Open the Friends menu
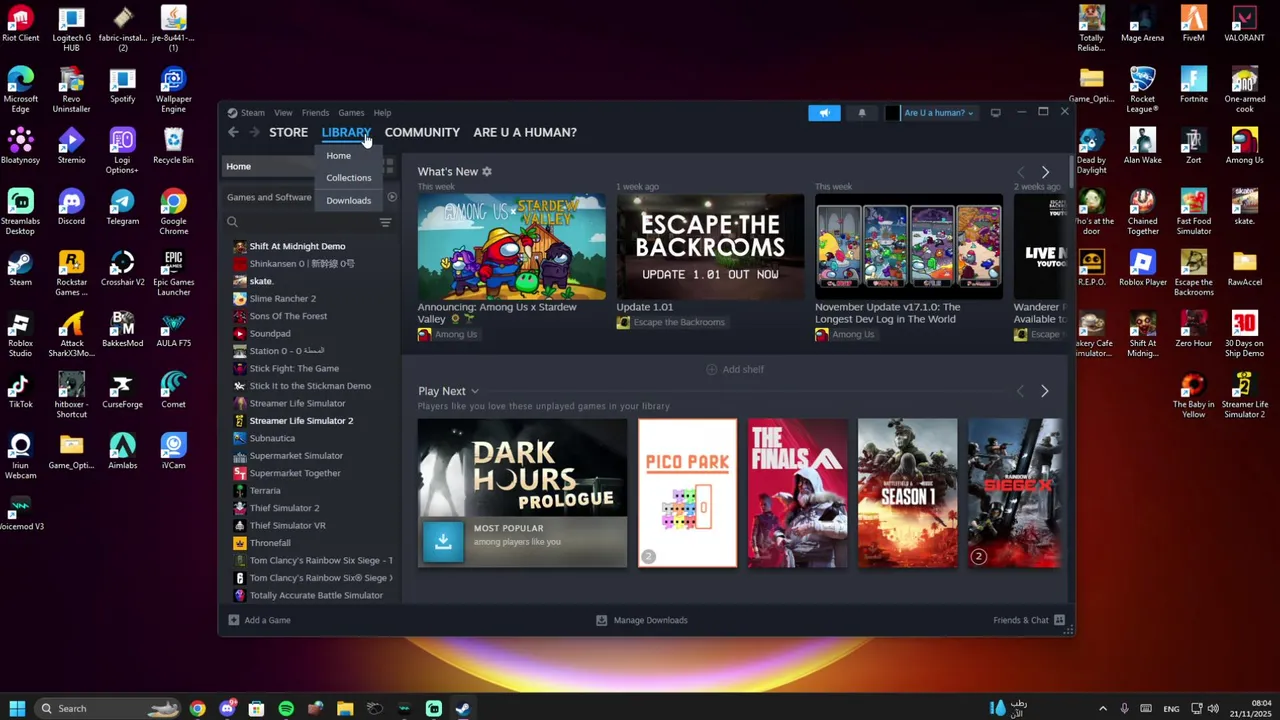This screenshot has height=720, width=1280. 315,113
